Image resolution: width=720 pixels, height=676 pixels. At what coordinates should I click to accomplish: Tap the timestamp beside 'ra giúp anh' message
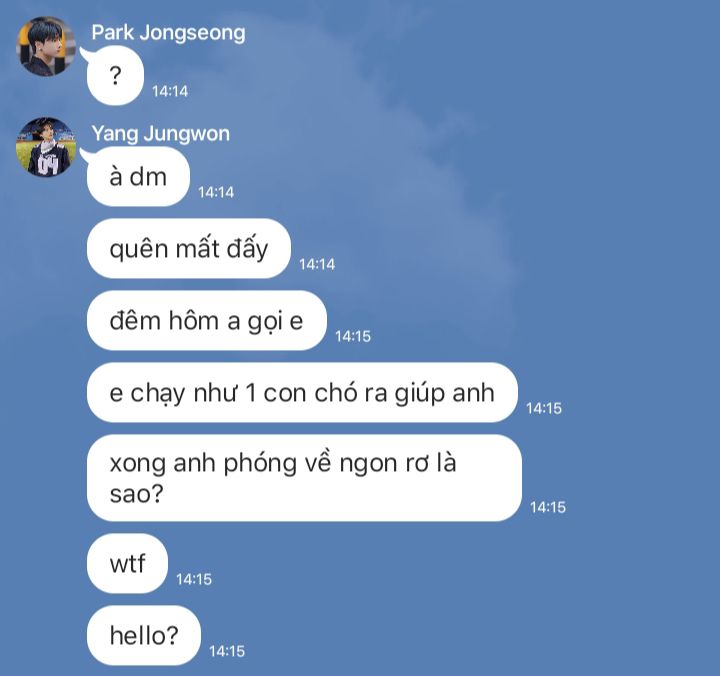point(544,408)
